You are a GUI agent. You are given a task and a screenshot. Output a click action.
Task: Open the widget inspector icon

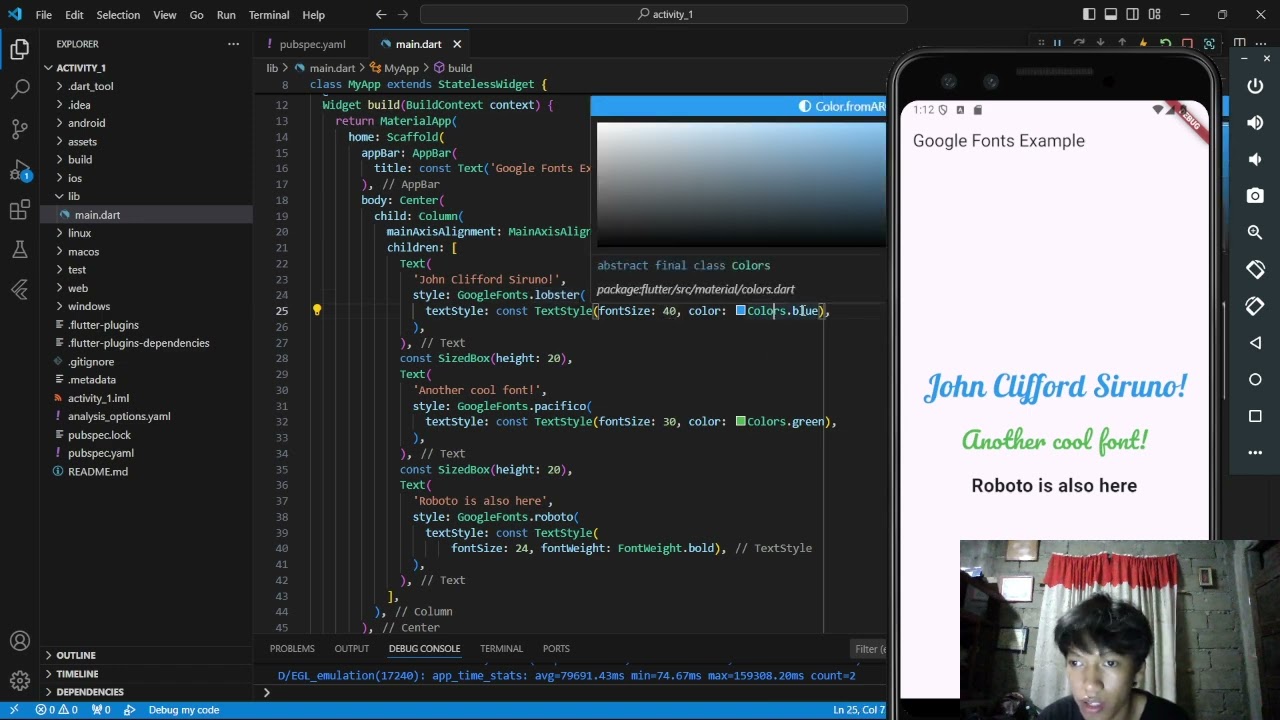pyautogui.click(x=1209, y=44)
